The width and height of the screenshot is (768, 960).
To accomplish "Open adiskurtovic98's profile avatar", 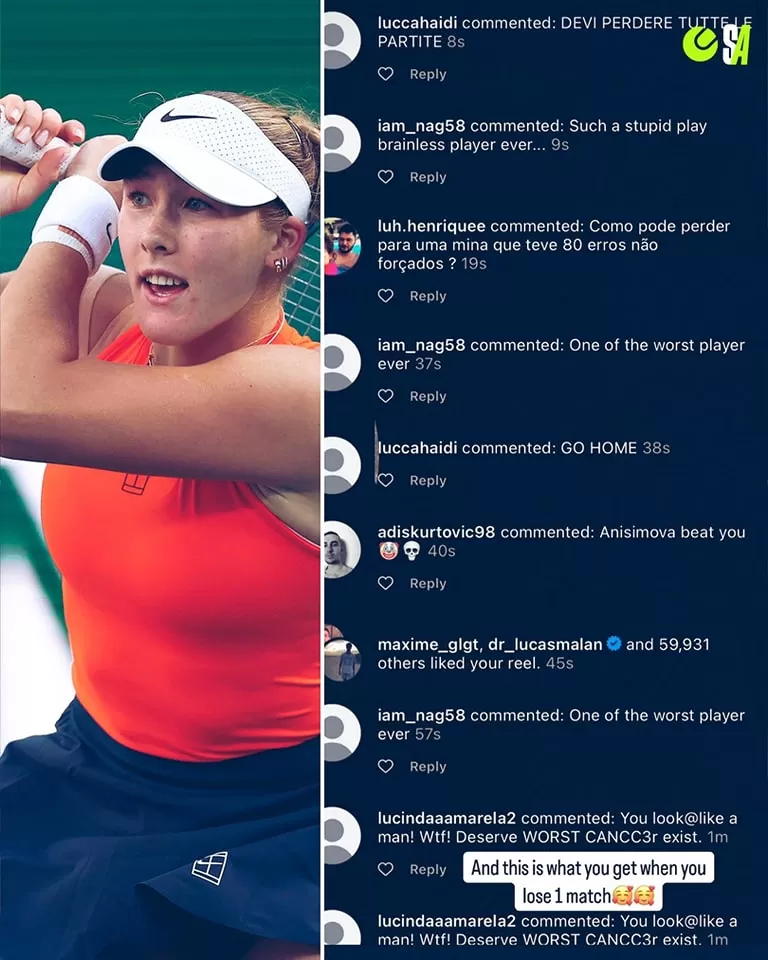I will [x=342, y=550].
